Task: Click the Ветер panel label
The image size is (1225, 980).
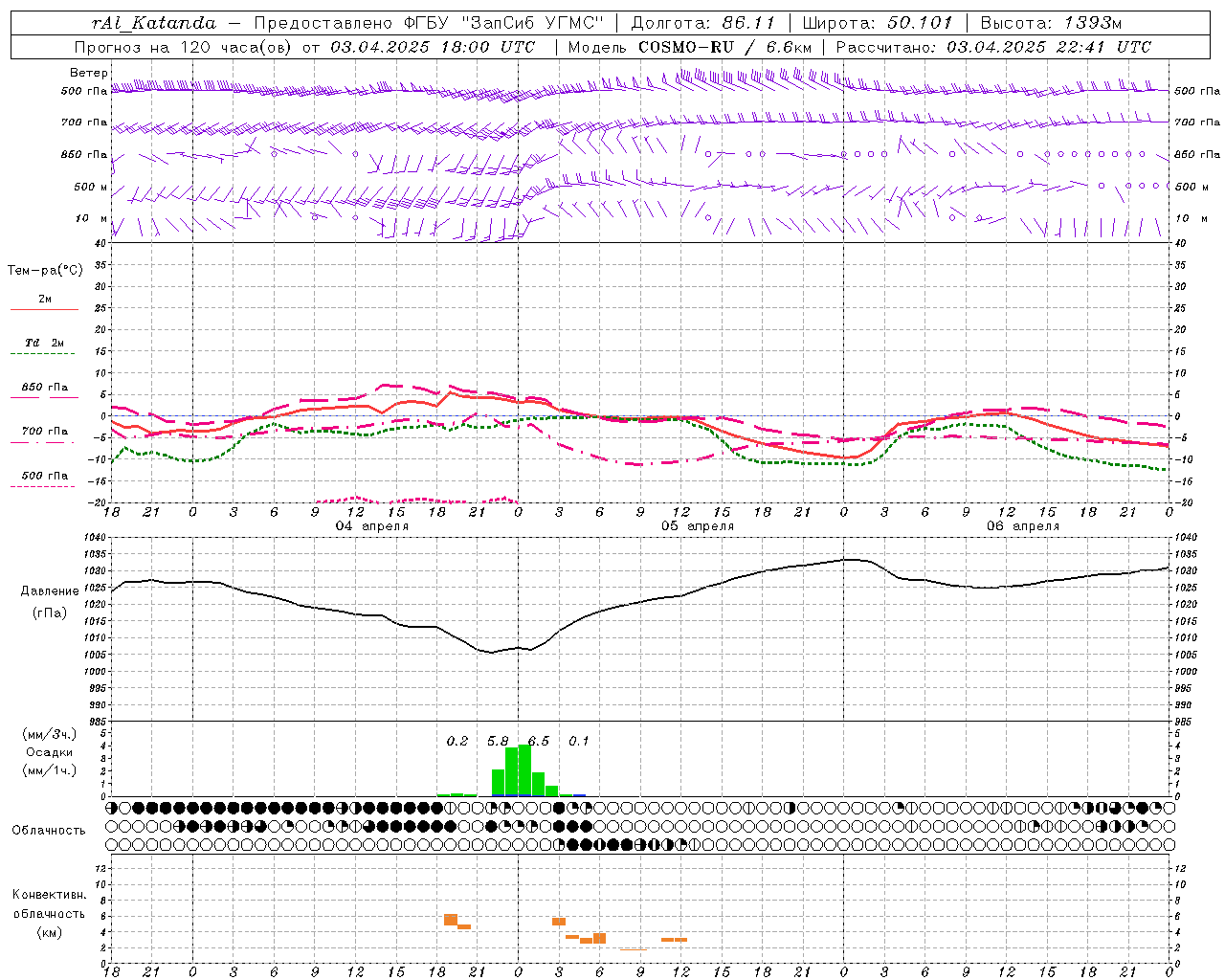Action: pyautogui.click(x=88, y=73)
